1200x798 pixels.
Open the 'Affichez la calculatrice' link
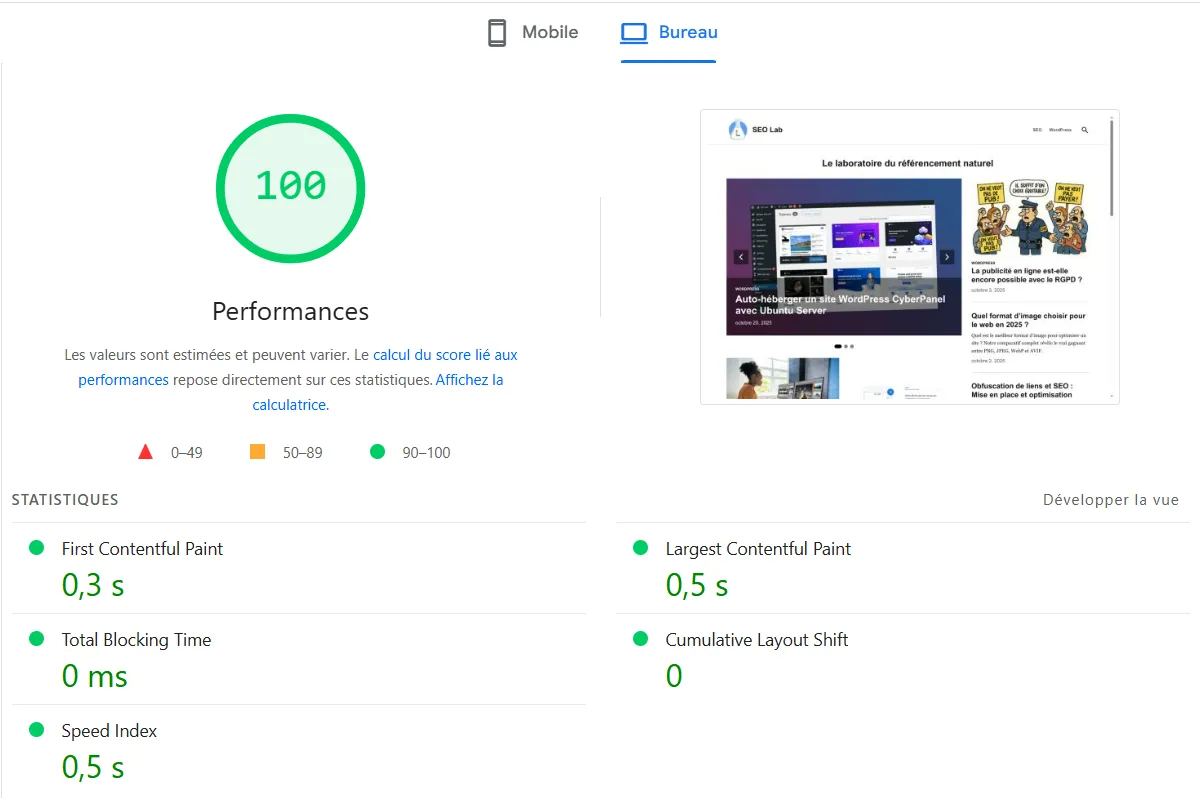pyautogui.click(x=469, y=380)
